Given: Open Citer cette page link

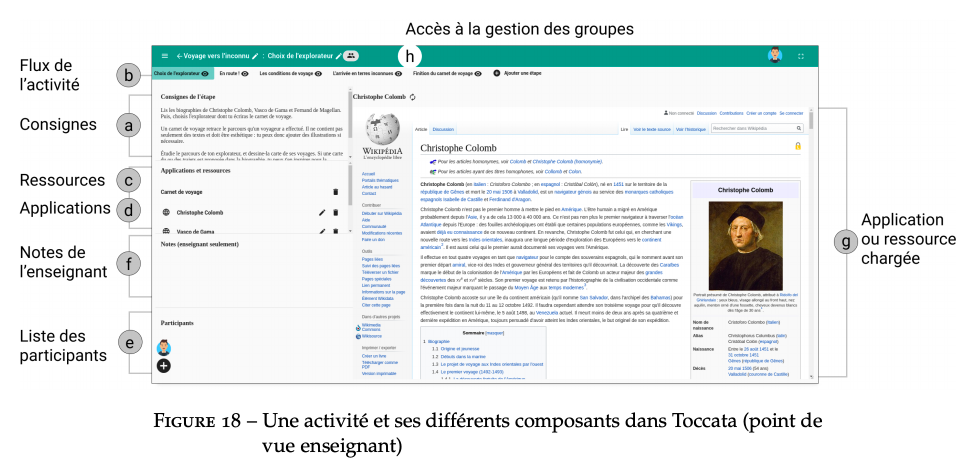Looking at the screenshot, I should (378, 305).
